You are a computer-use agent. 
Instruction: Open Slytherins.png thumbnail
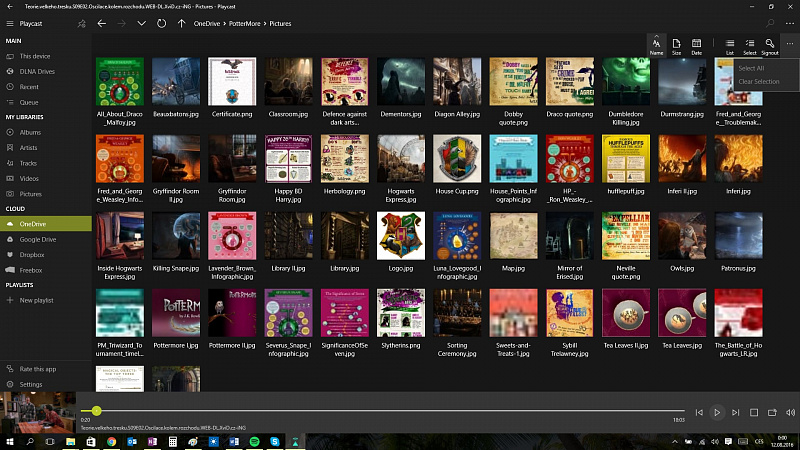coord(401,313)
